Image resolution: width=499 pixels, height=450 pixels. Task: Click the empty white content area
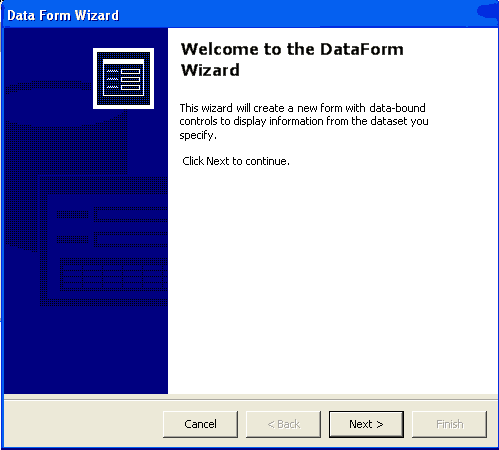[332, 280]
